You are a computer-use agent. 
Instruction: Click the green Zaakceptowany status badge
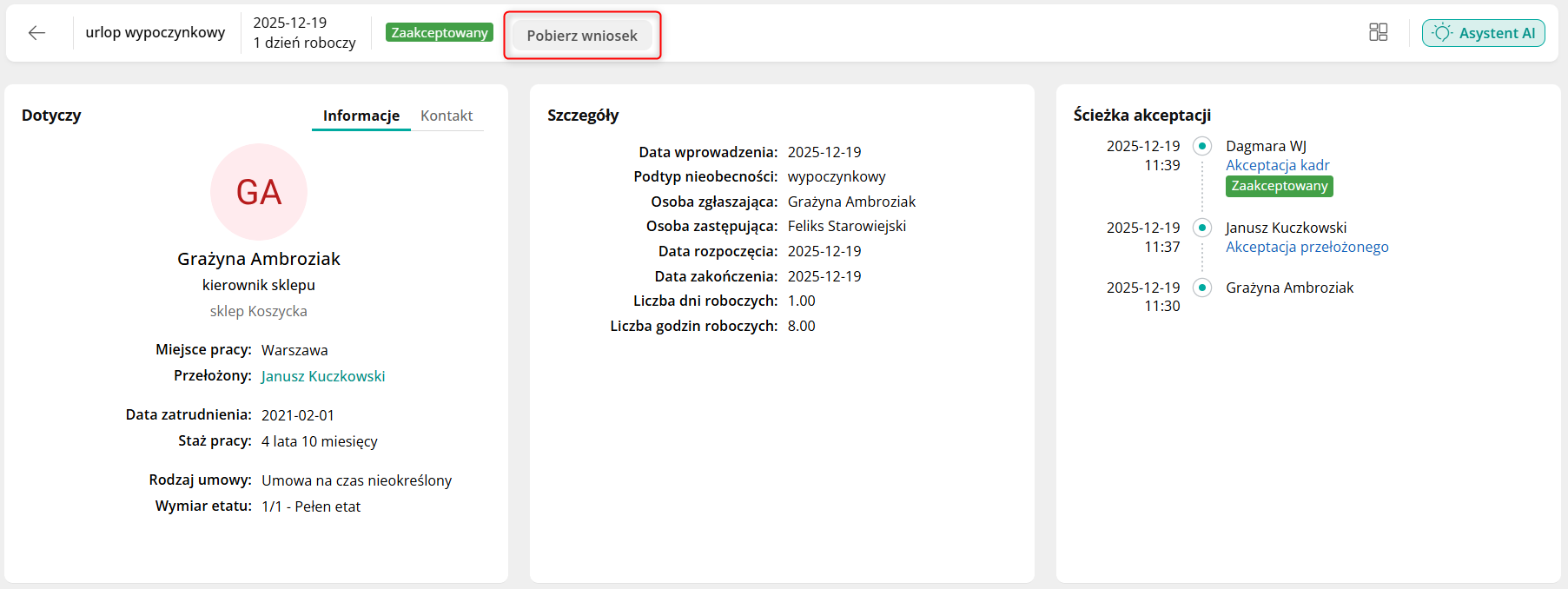439,31
